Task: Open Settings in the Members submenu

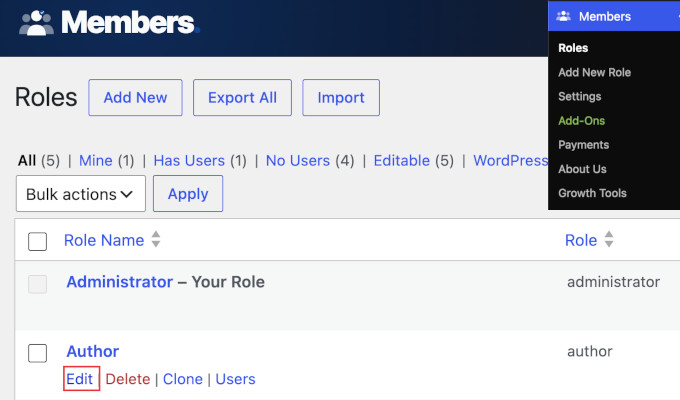Action: pos(579,96)
